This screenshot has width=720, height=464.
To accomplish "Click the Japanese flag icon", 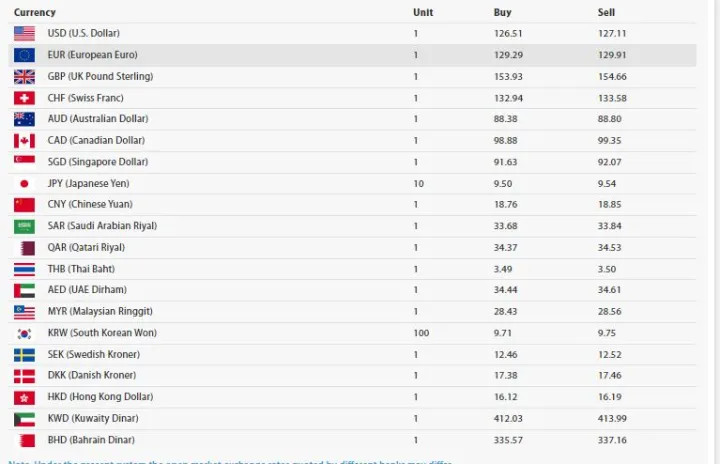I will pyautogui.click(x=24, y=184).
